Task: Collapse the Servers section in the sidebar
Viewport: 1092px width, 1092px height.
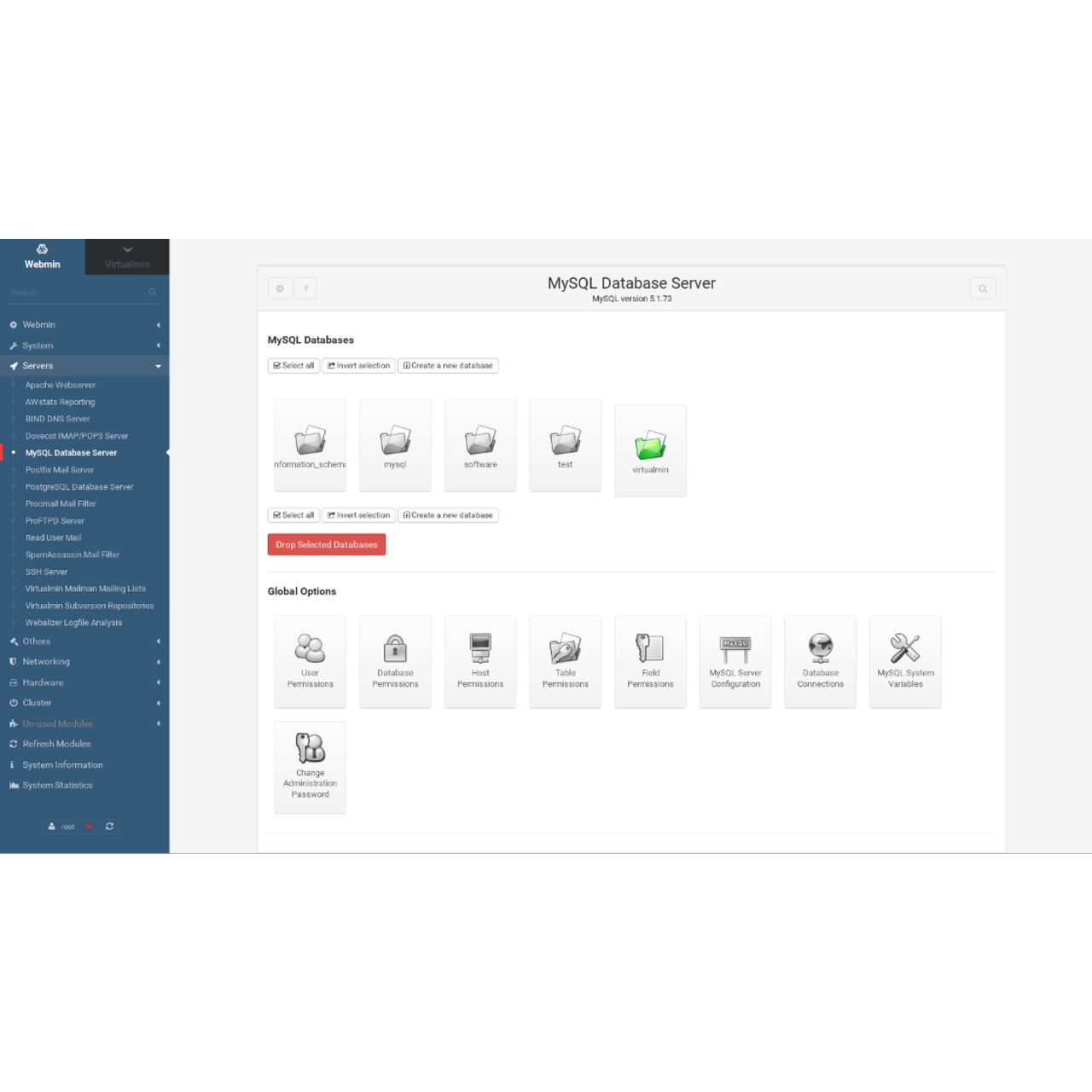Action: coord(85,365)
